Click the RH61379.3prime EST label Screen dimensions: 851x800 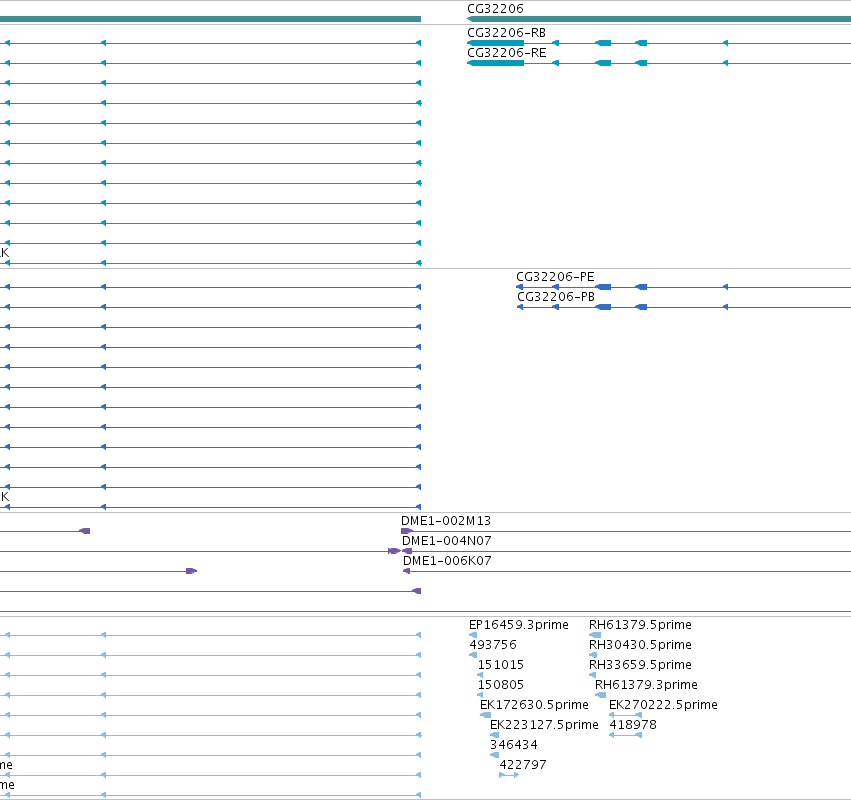(x=646, y=685)
